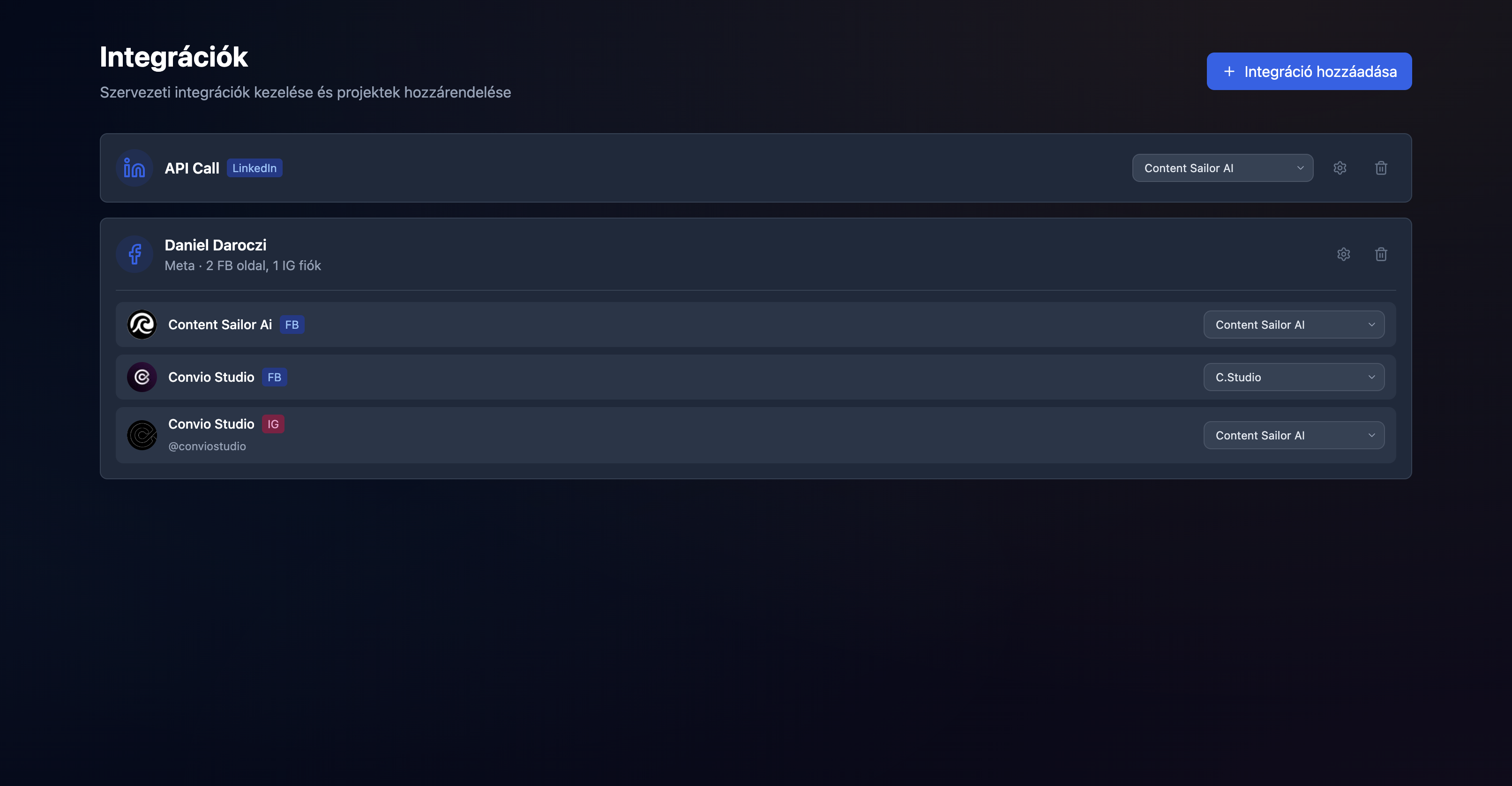Image resolution: width=1512 pixels, height=786 pixels.
Task: Open settings for API Call integration
Action: [1340, 168]
